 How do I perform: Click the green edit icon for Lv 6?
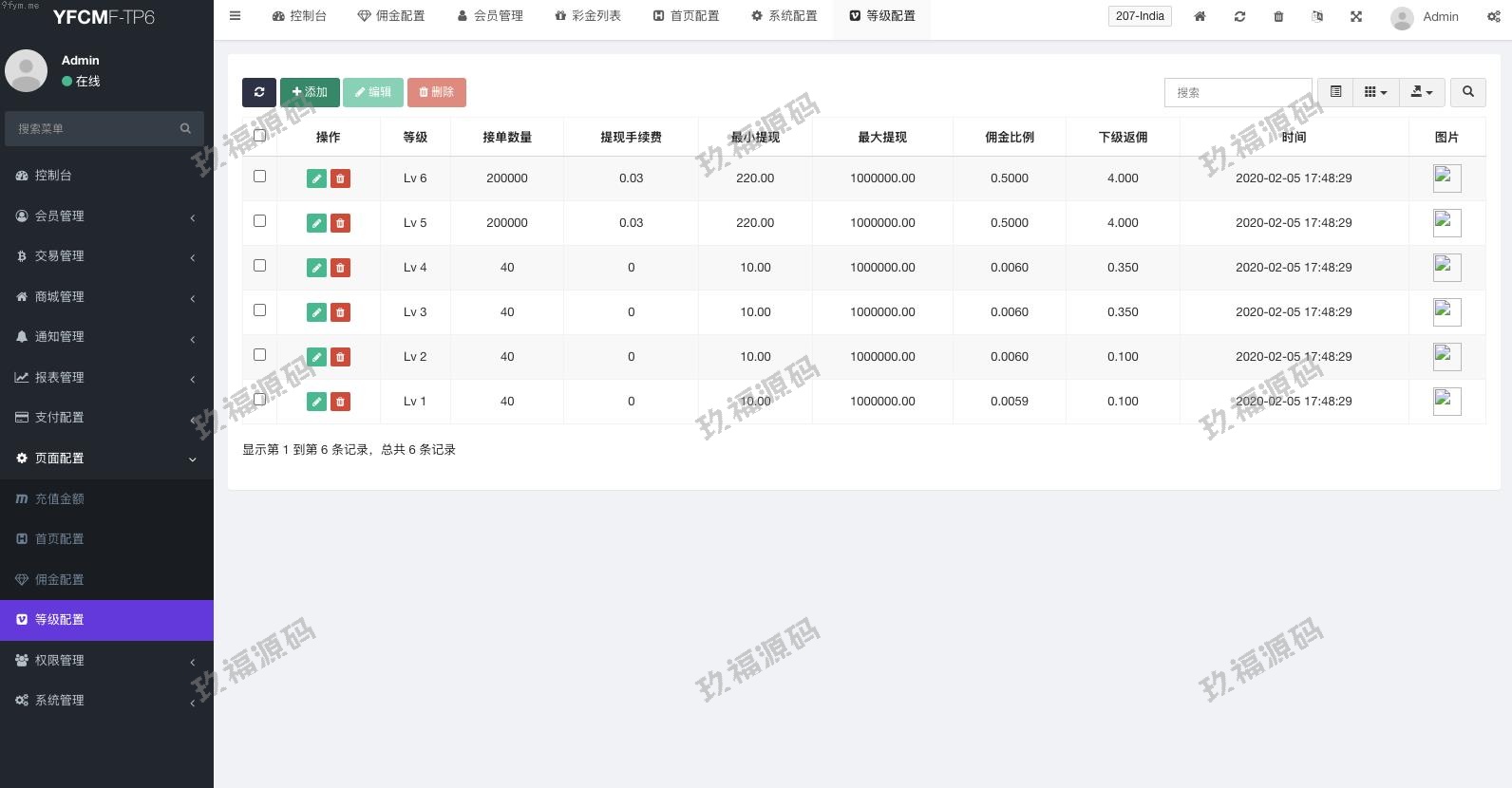point(316,178)
